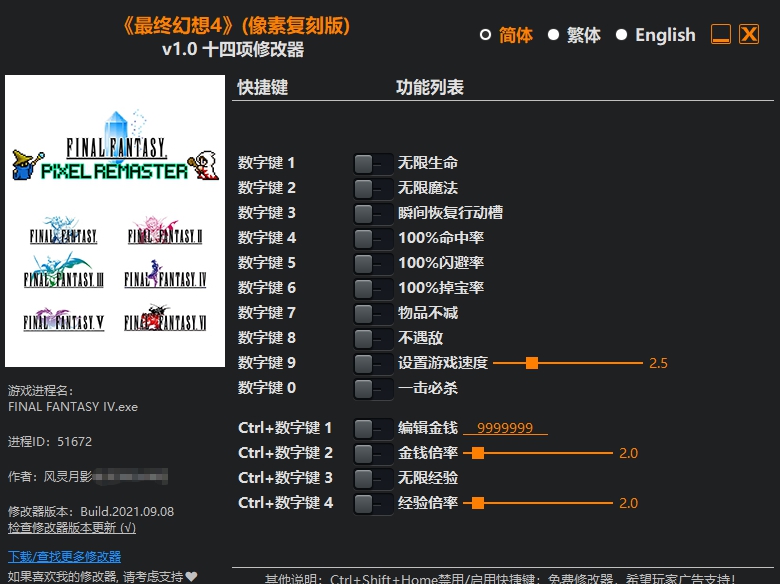This screenshot has width=780, height=584.
Task: Turn on 100%闪避率 switch
Action: coord(373,264)
